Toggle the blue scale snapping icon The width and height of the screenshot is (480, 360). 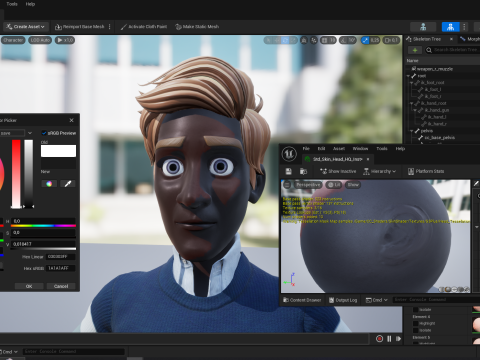coord(365,40)
